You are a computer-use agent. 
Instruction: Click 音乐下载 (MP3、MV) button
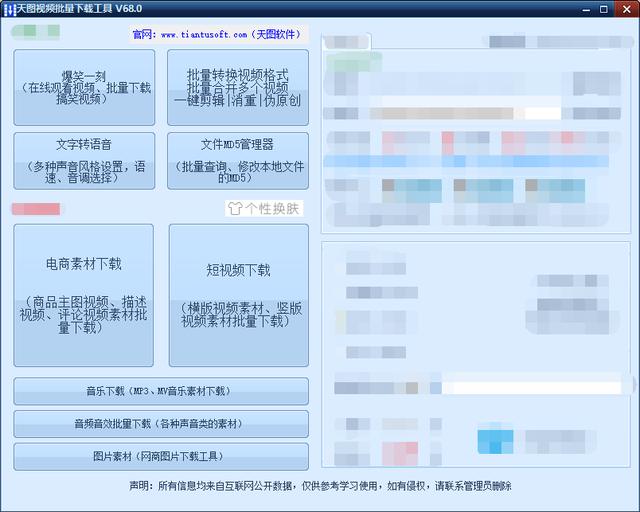click(161, 391)
